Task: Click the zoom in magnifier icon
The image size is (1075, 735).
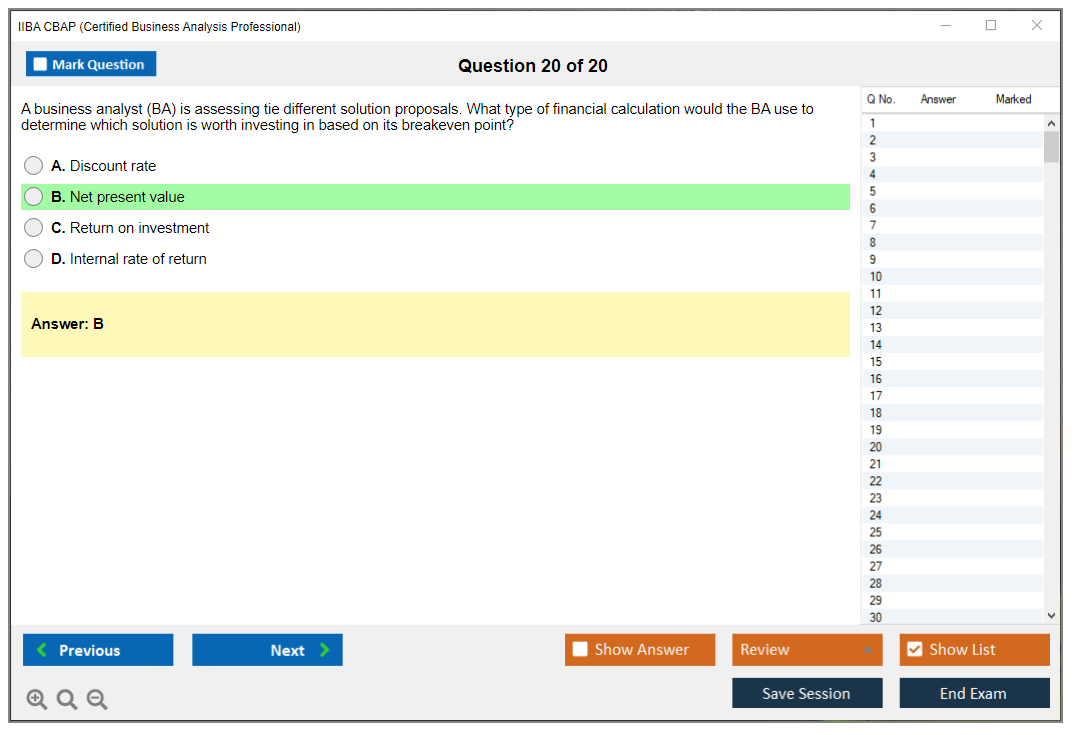Action: pyautogui.click(x=36, y=700)
